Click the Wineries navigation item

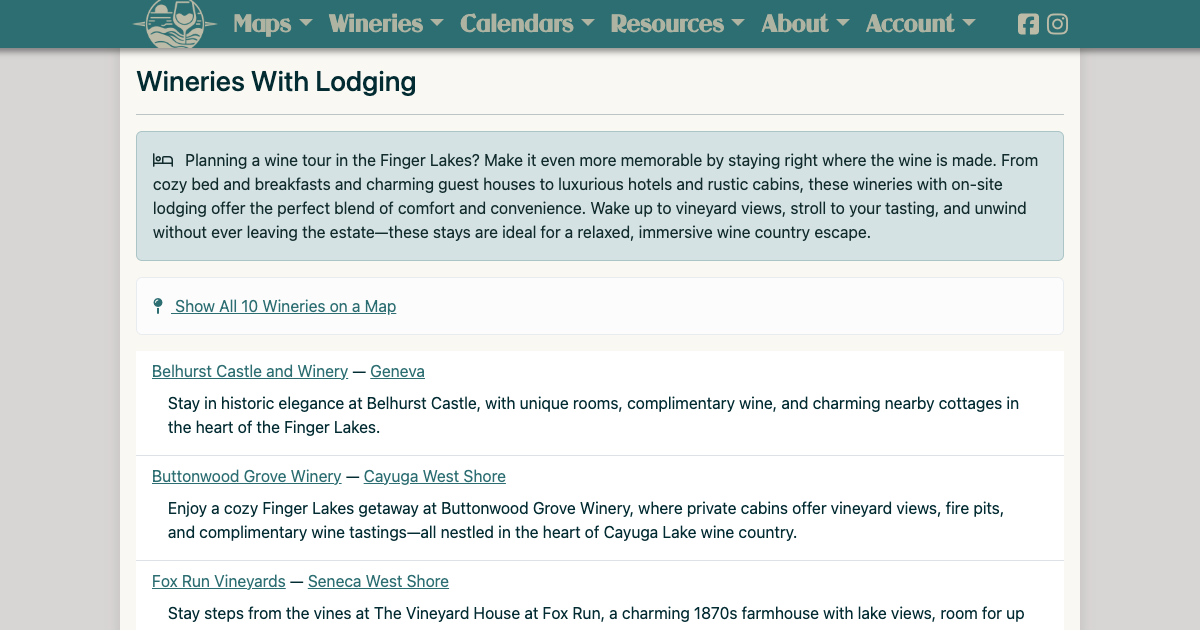click(x=375, y=23)
